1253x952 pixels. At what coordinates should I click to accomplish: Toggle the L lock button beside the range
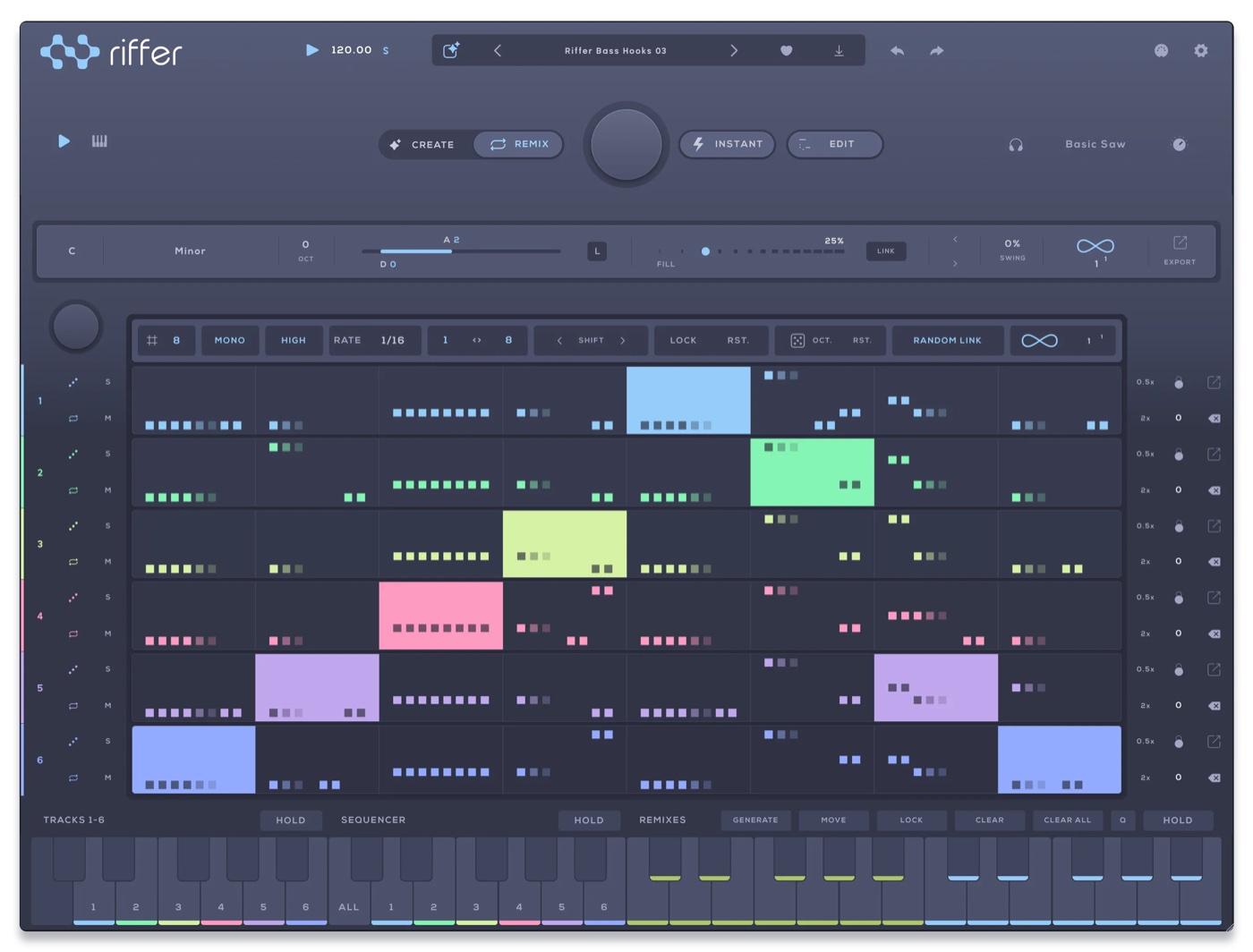[x=597, y=251]
